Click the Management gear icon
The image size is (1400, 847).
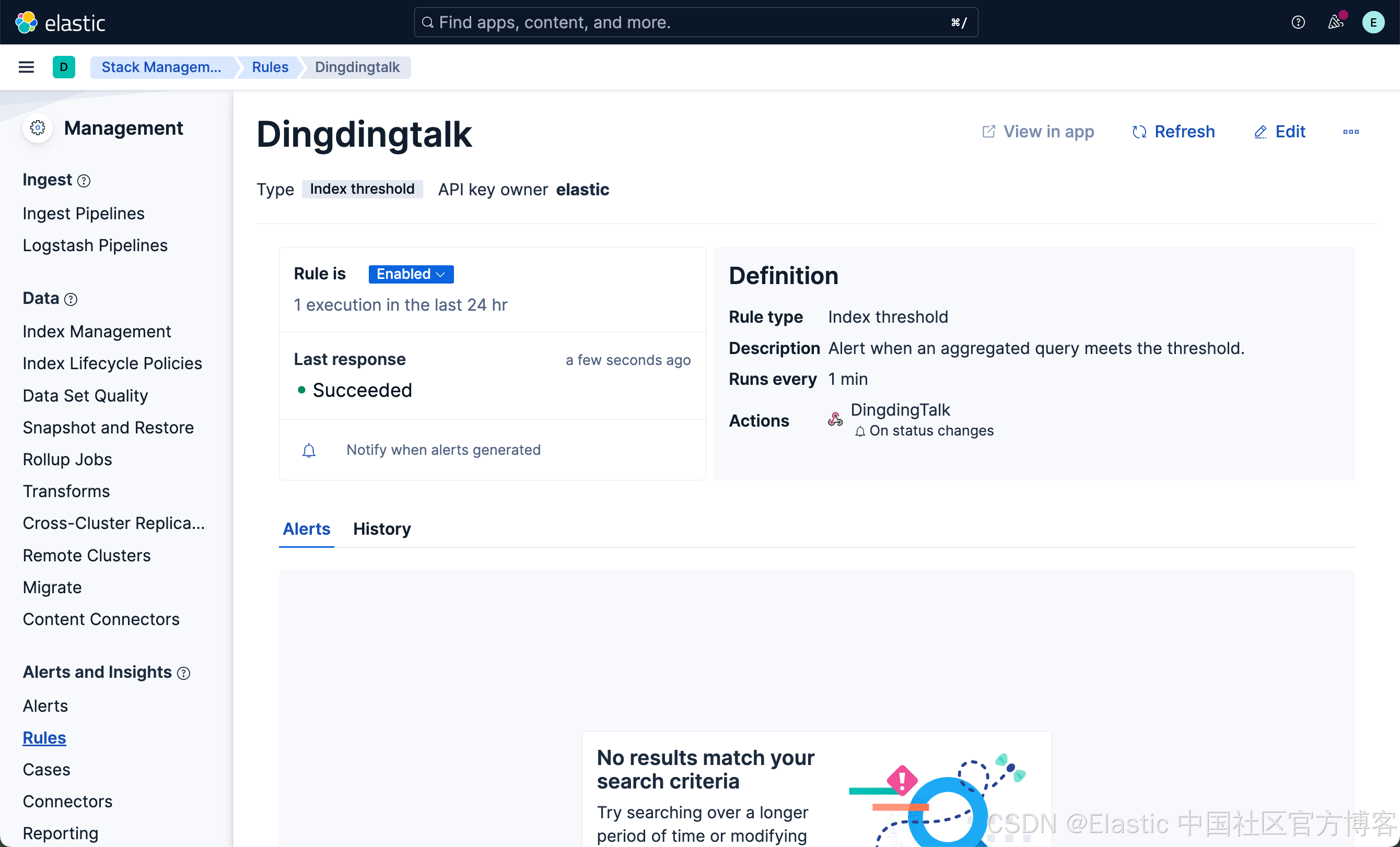click(38, 128)
